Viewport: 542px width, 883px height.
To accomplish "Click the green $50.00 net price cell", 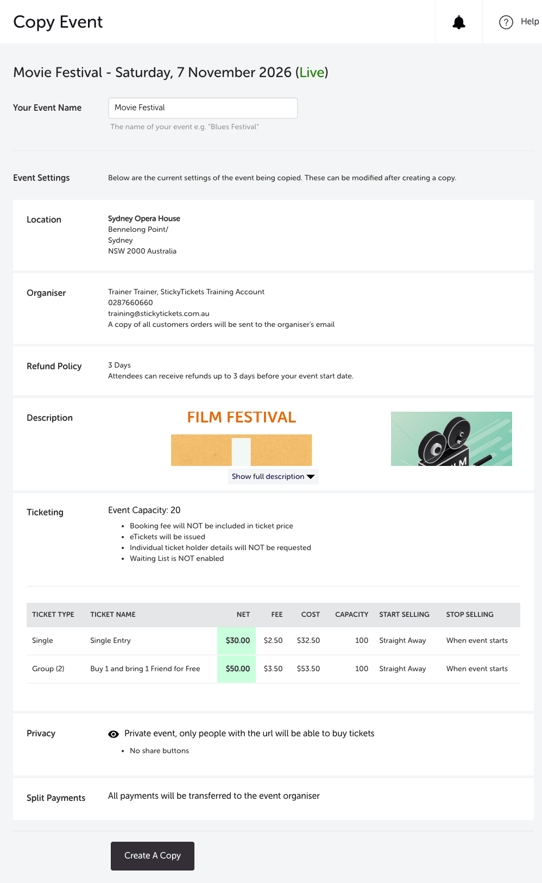I will coord(237,668).
